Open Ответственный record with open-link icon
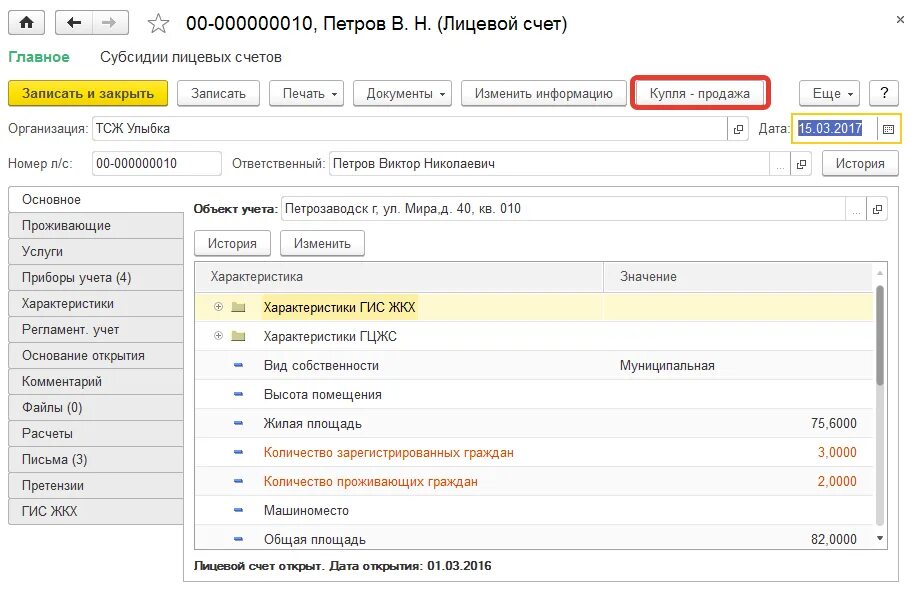 [801, 164]
